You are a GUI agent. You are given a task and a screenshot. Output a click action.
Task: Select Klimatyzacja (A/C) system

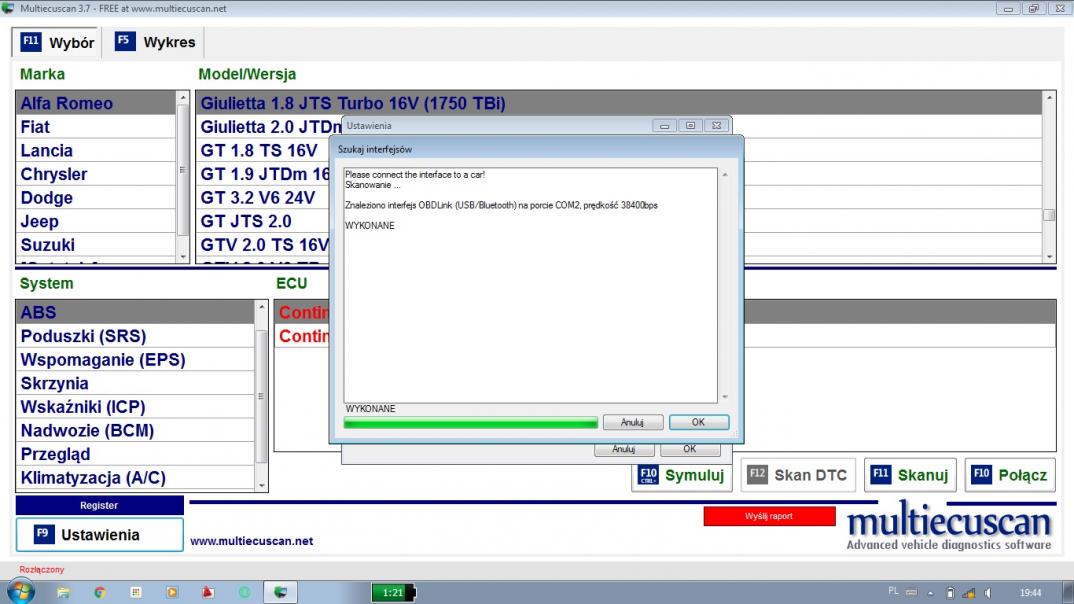tap(136, 477)
